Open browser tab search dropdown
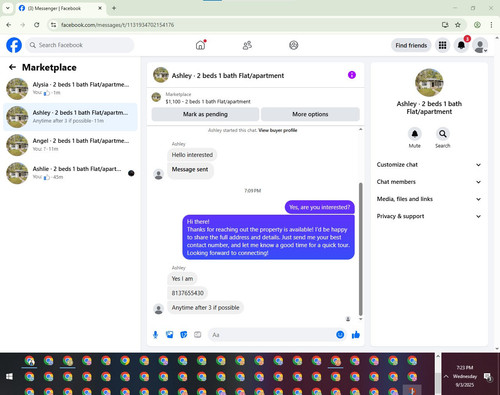Viewport: 500px width, 395px height. click(7, 8)
